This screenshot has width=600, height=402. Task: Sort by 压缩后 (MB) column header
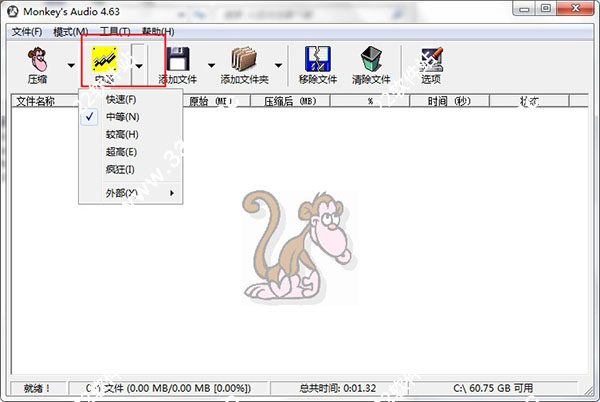point(290,101)
